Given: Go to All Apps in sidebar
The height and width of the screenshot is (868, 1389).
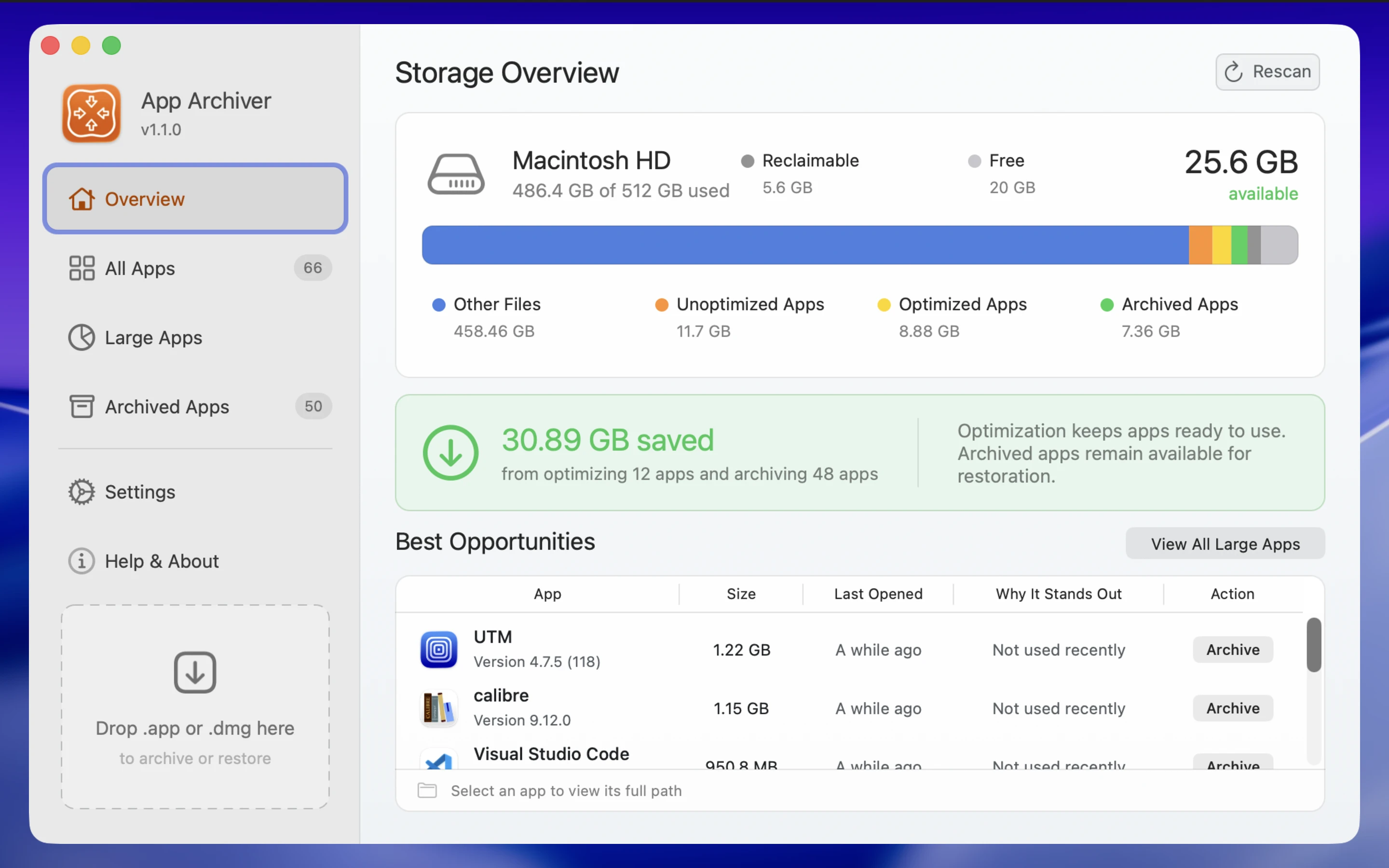Looking at the screenshot, I should click(195, 268).
